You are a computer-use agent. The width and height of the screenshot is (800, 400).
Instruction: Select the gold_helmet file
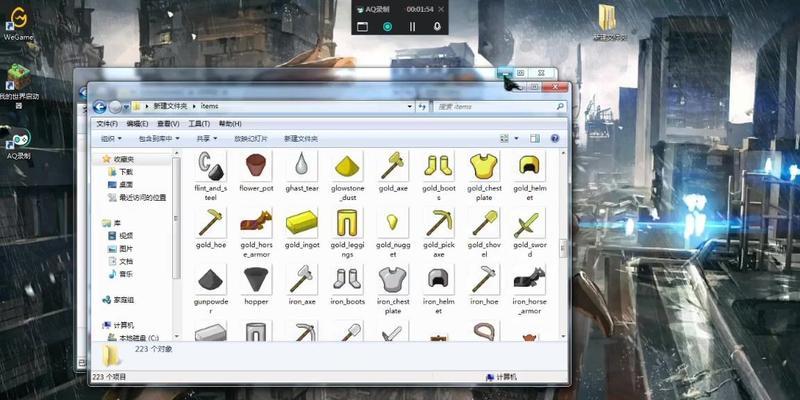pyautogui.click(x=530, y=166)
